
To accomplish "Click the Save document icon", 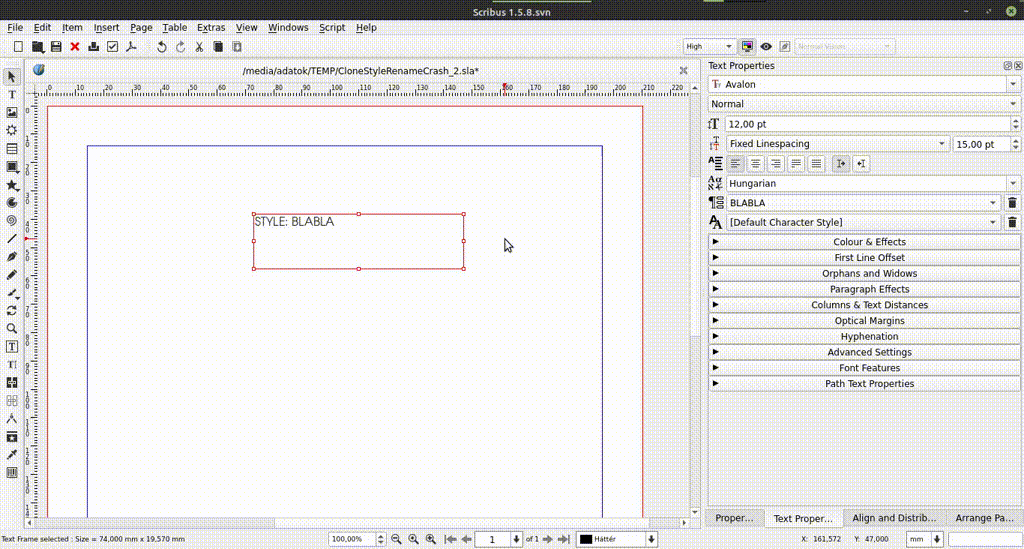I will click(56, 47).
